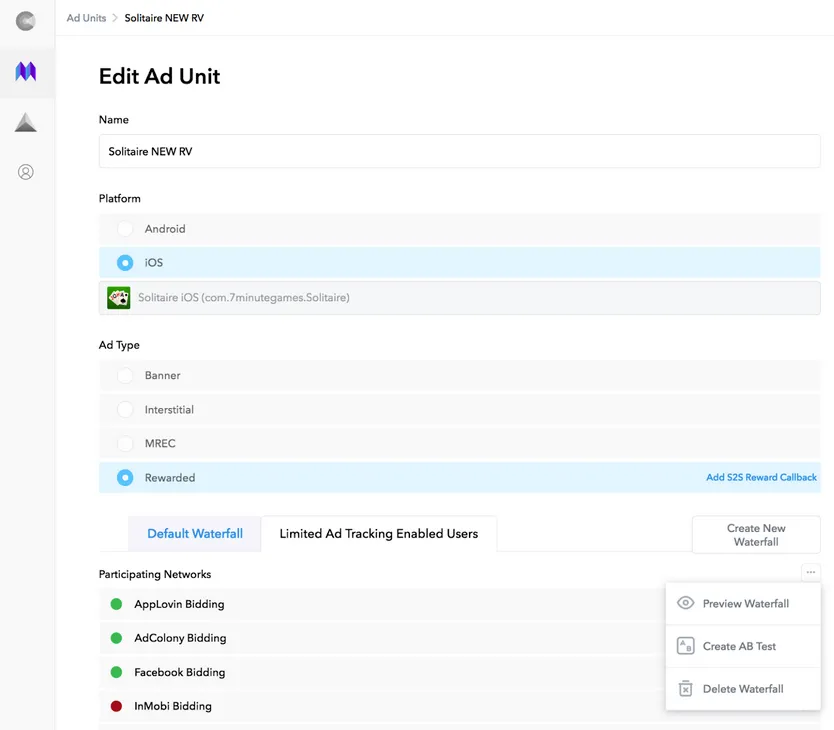
Task: Click the Preview Waterfall eye icon
Action: click(686, 603)
